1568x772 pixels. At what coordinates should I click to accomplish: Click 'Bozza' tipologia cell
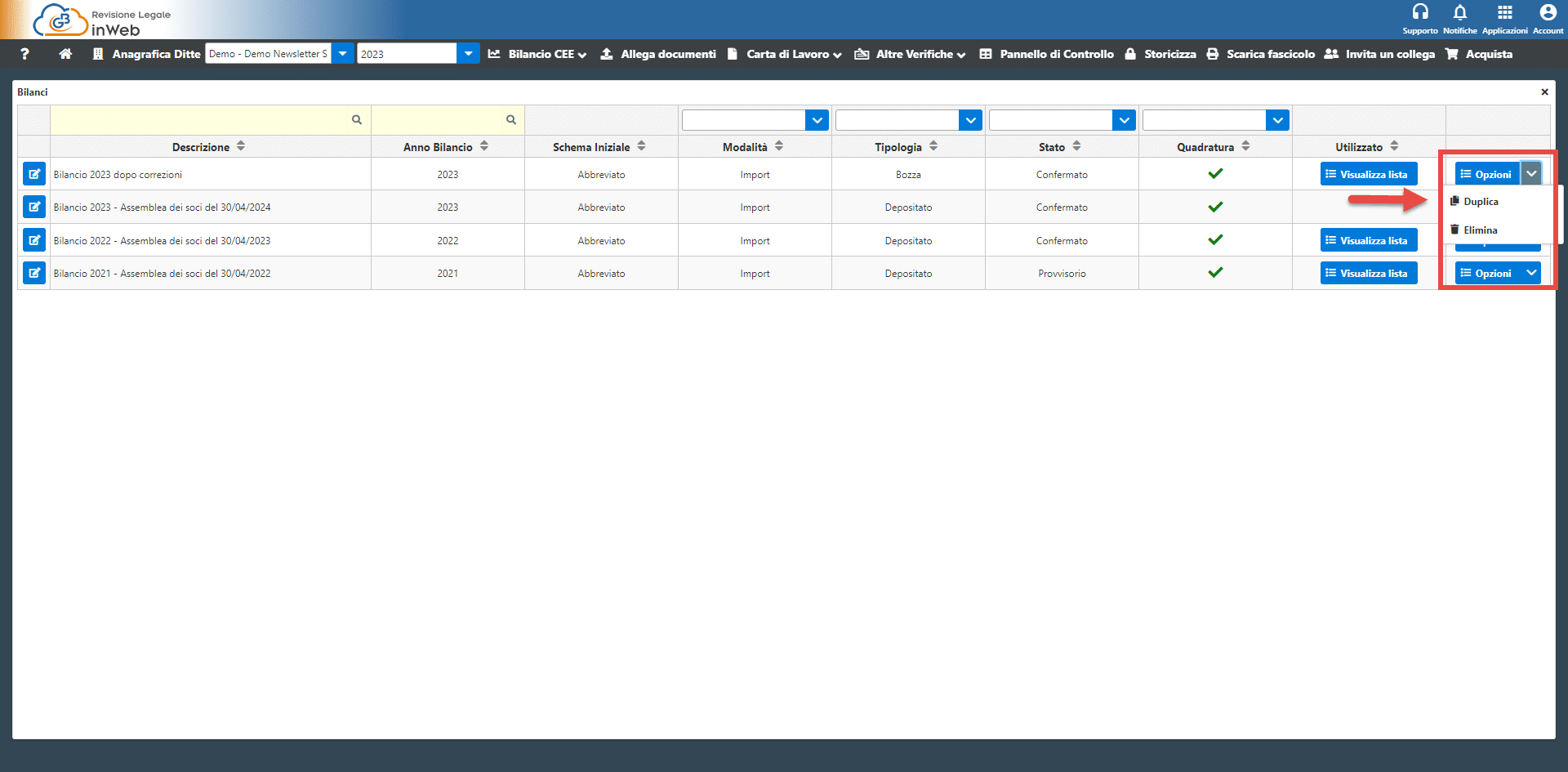[x=908, y=175]
